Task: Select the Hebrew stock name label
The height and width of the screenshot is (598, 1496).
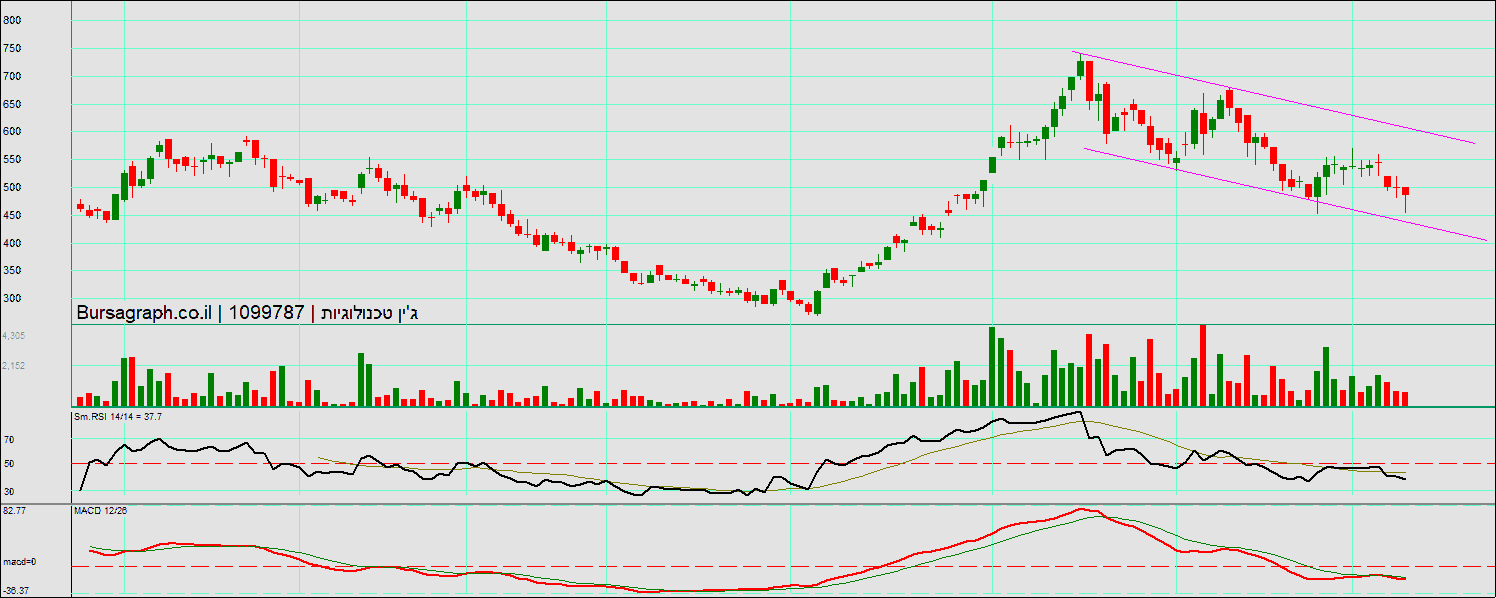Action: pos(367,313)
